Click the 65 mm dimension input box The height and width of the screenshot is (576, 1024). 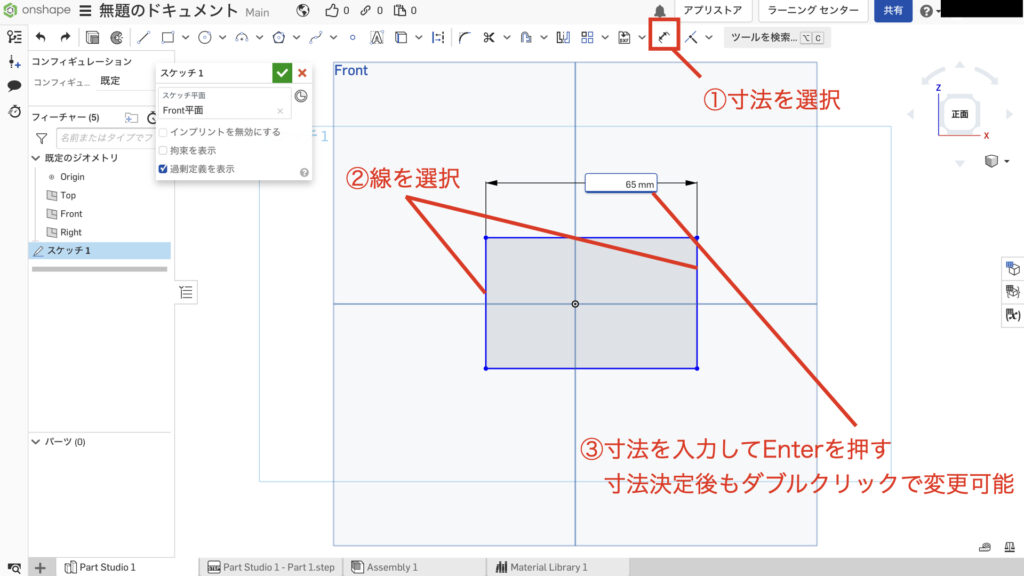pos(620,184)
